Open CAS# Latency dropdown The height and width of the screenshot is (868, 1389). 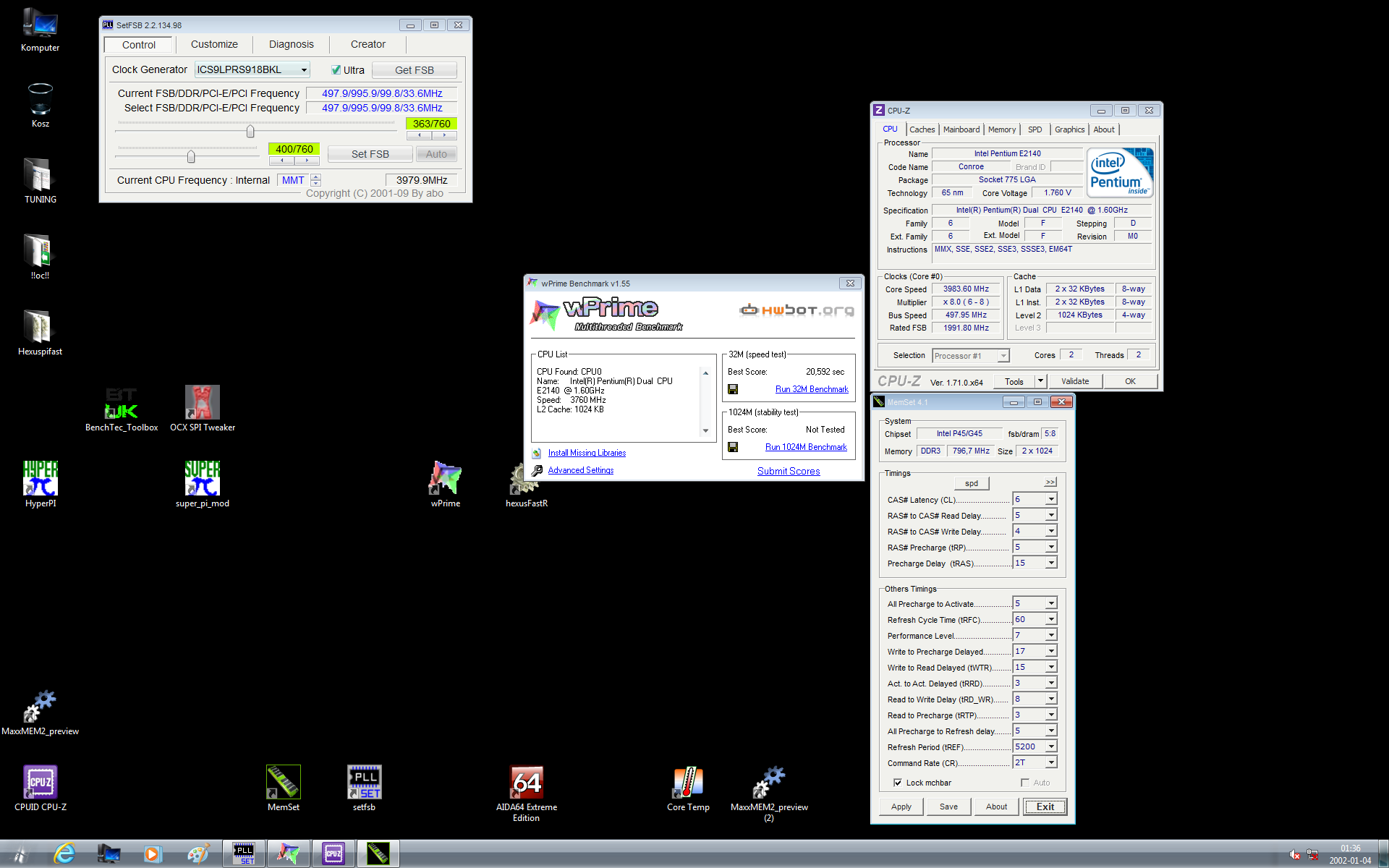[x=1051, y=499]
